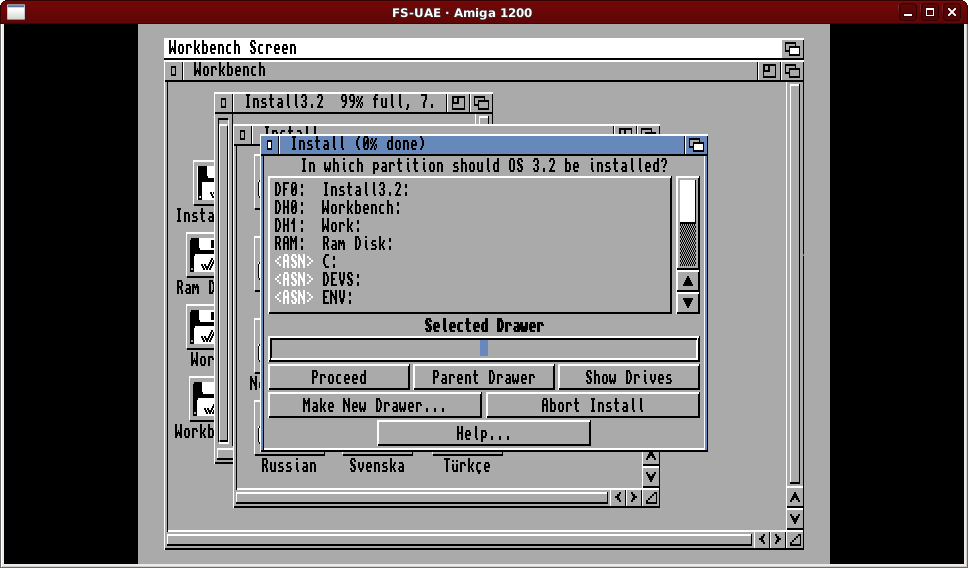
Task: Click the Workbench window up arrow
Action: point(795,498)
